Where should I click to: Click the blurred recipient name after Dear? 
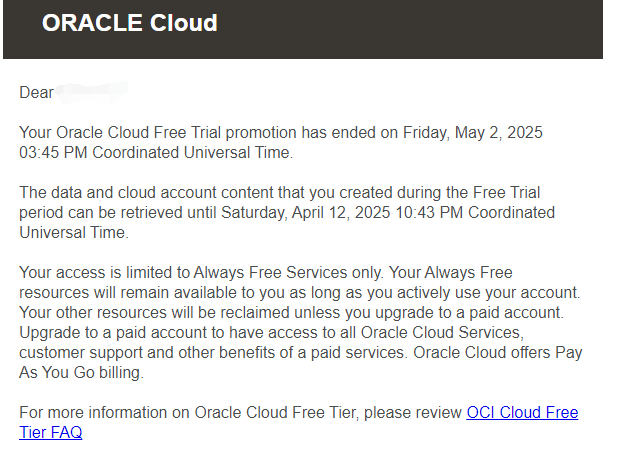tap(92, 92)
